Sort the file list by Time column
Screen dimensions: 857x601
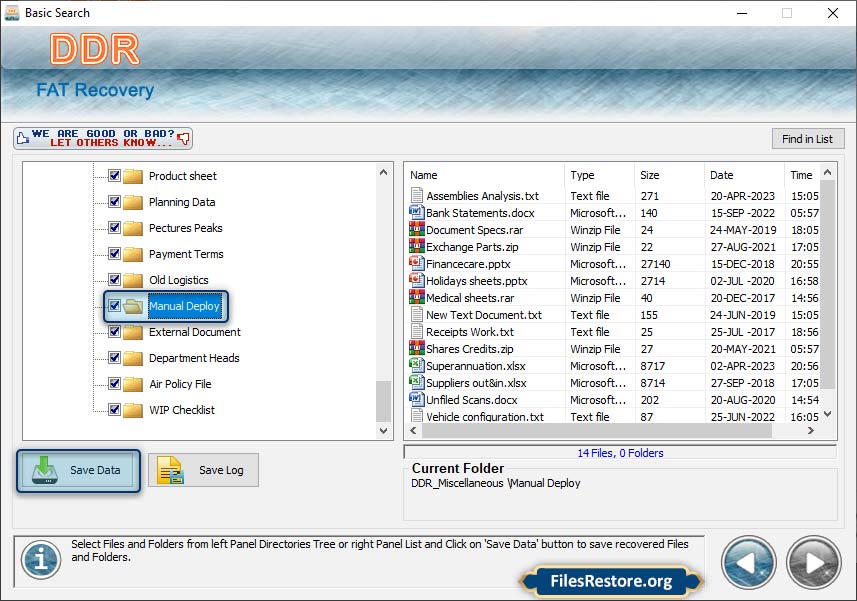[801, 175]
